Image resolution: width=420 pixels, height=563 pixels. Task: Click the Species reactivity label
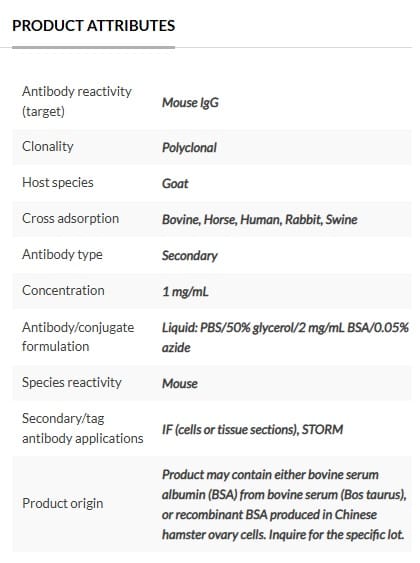point(71,382)
